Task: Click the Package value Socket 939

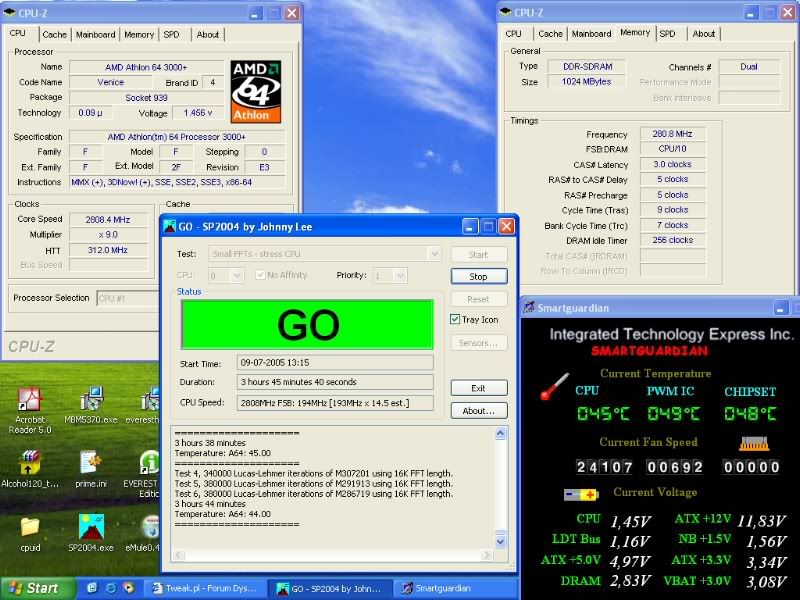Action: click(x=146, y=97)
